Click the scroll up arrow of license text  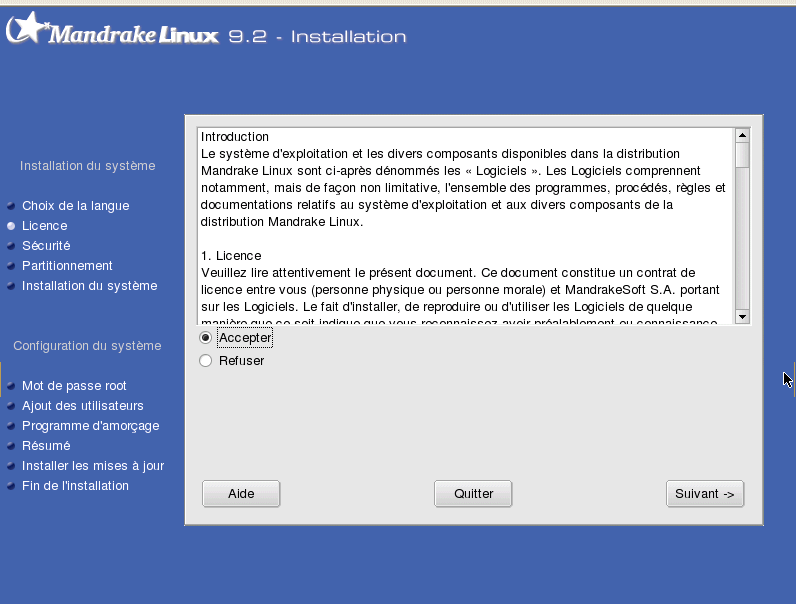tap(742, 135)
